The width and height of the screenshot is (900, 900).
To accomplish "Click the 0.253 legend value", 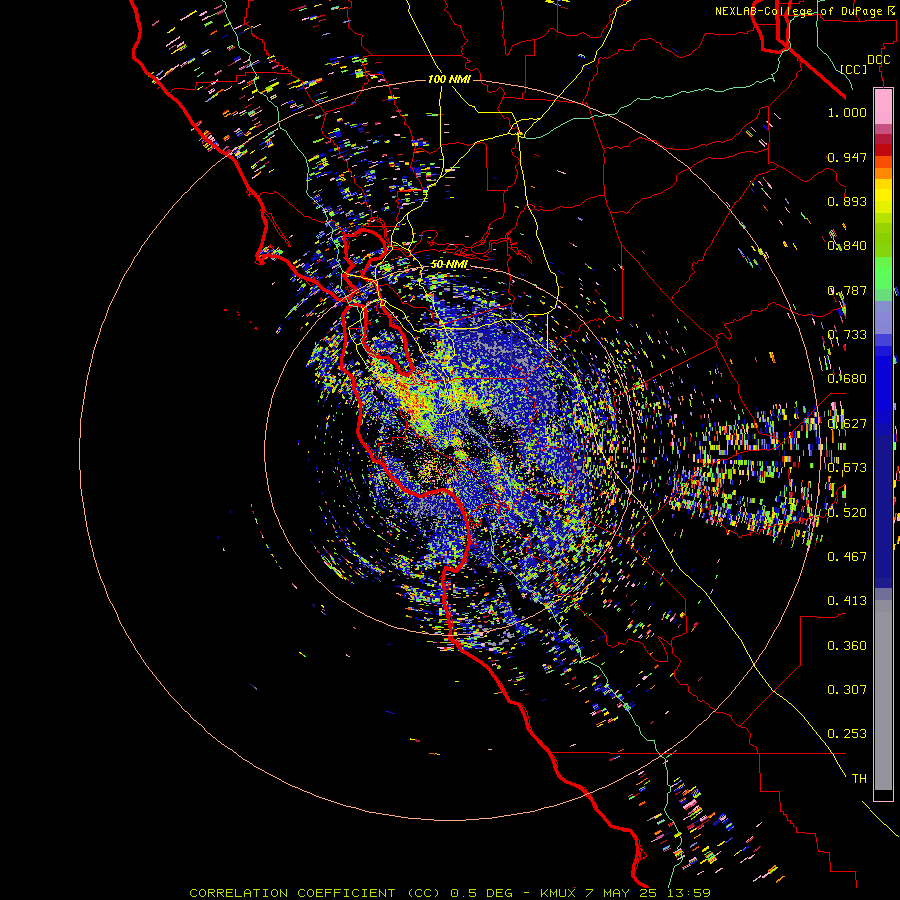I will pos(847,734).
